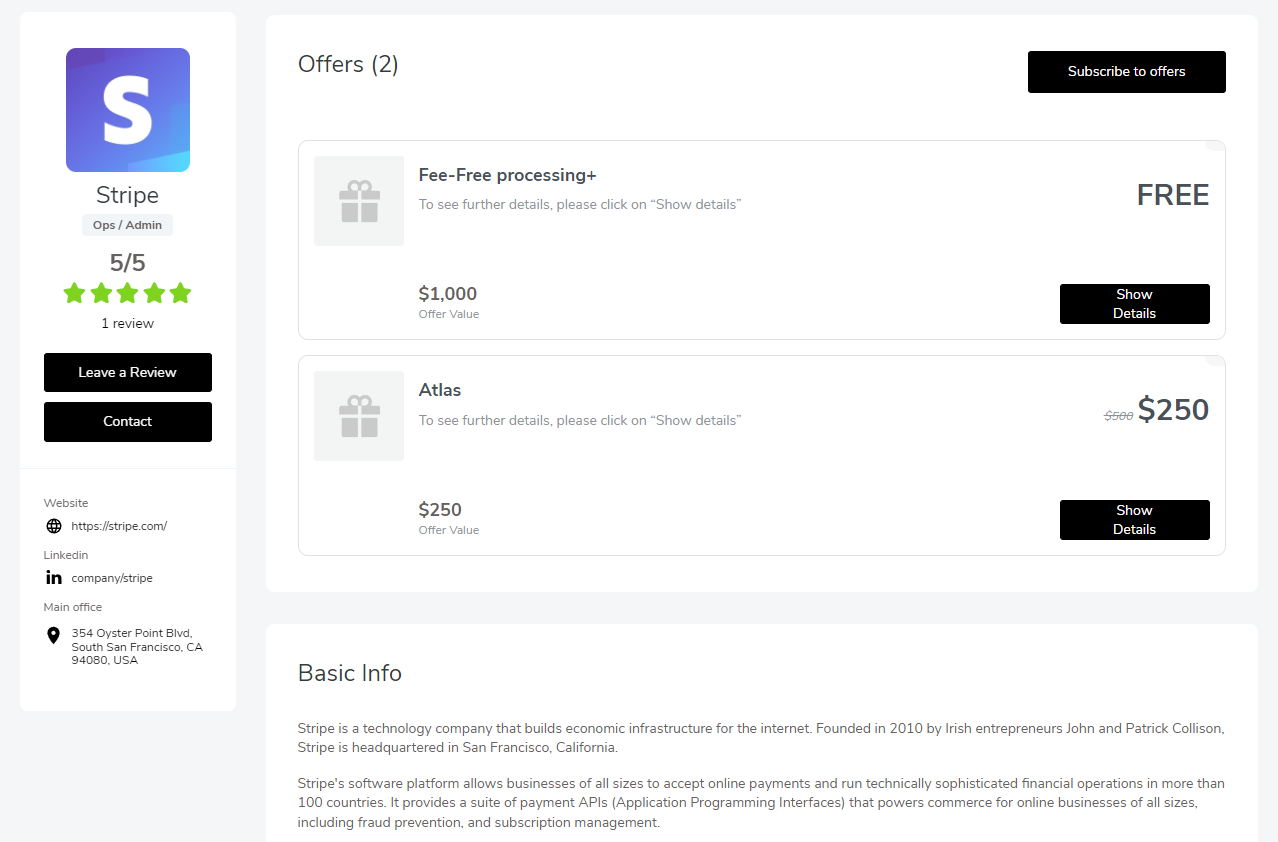The height and width of the screenshot is (842, 1278).
Task: Click the Fee-Free processing+ offer title
Action: [507, 175]
